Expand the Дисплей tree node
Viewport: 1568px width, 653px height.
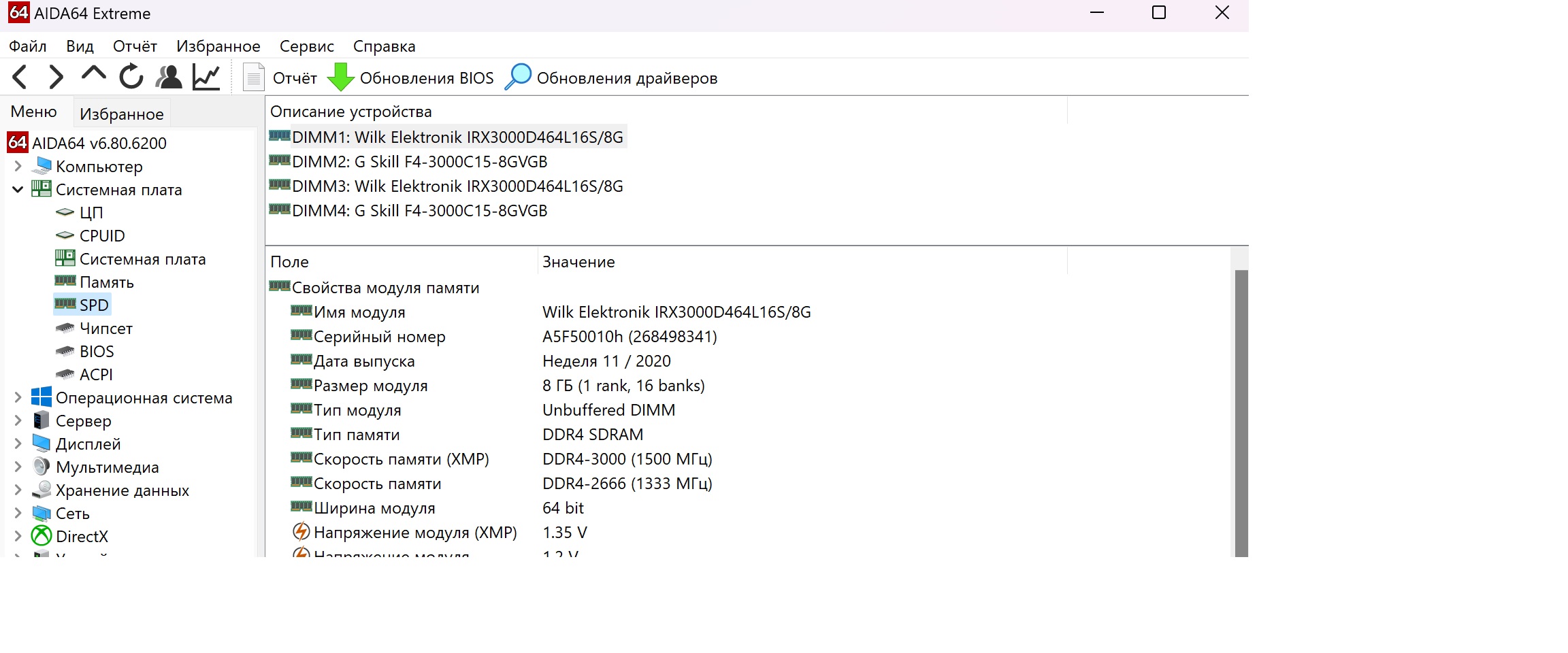coord(18,443)
